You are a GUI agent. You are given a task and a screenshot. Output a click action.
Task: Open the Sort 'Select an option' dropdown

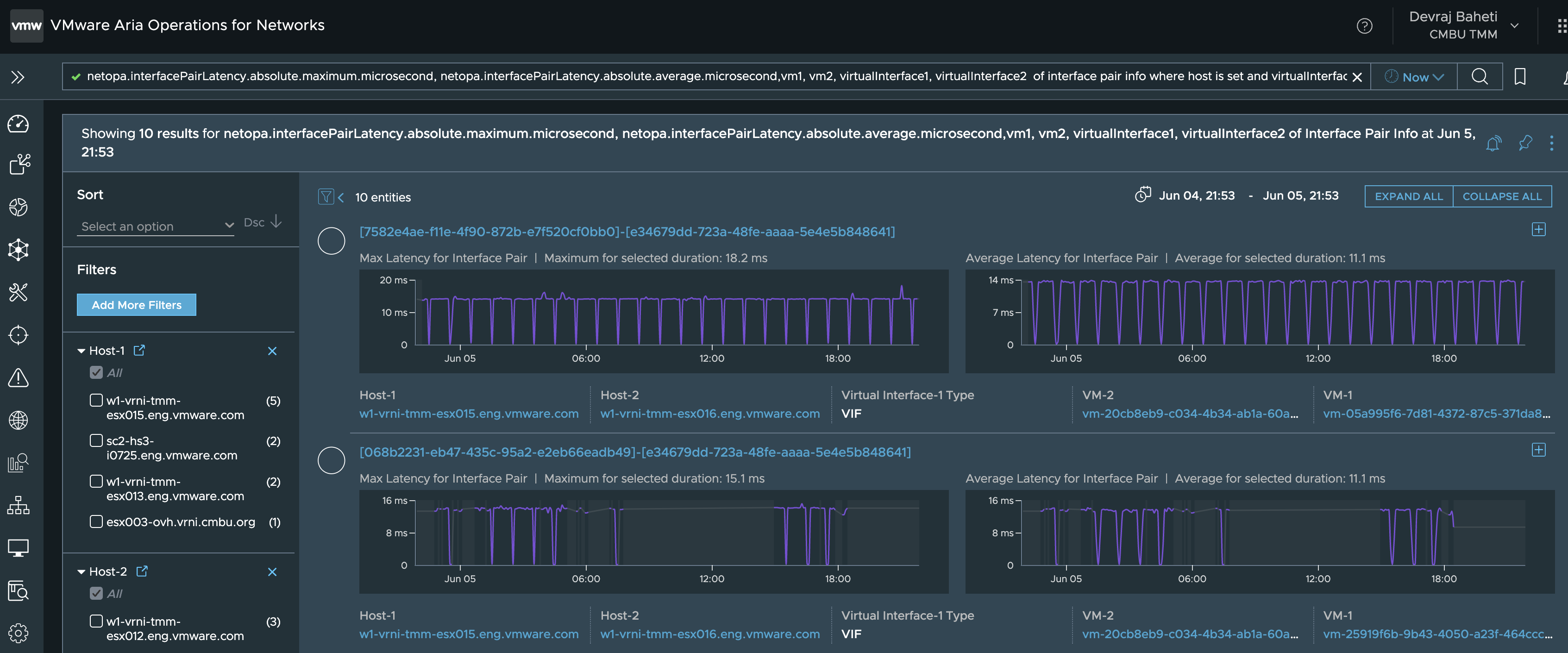tap(156, 226)
